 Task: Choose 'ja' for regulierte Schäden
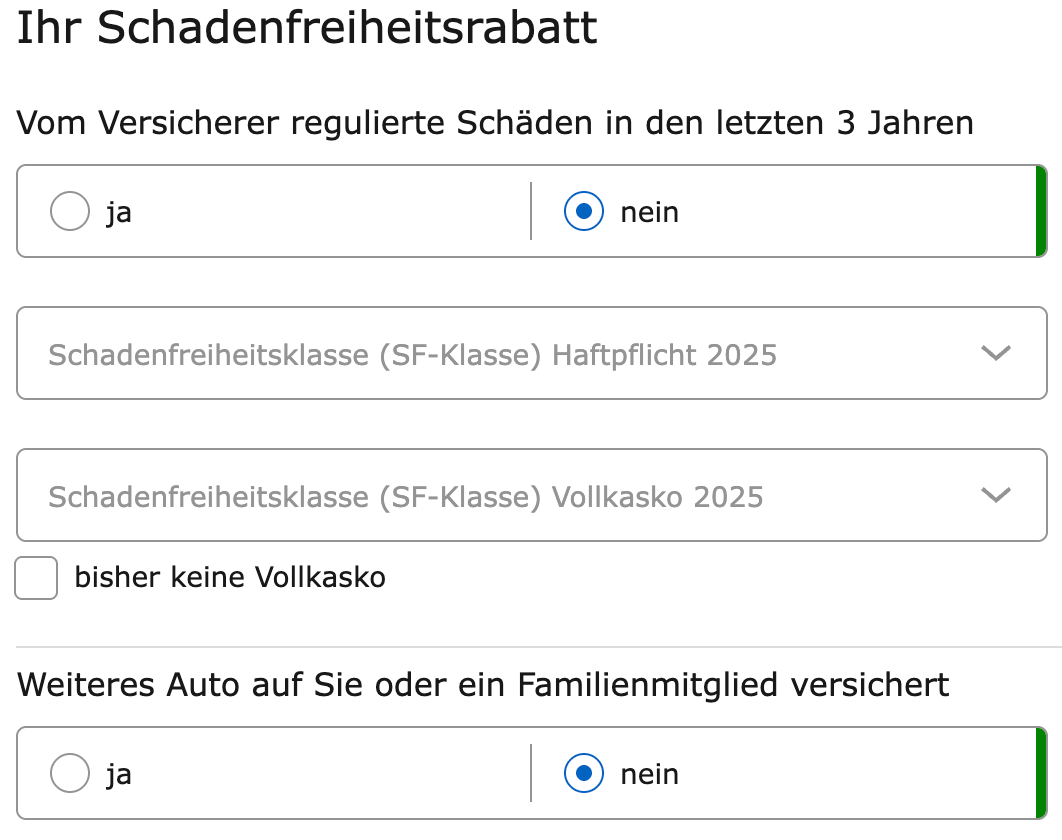[x=69, y=211]
